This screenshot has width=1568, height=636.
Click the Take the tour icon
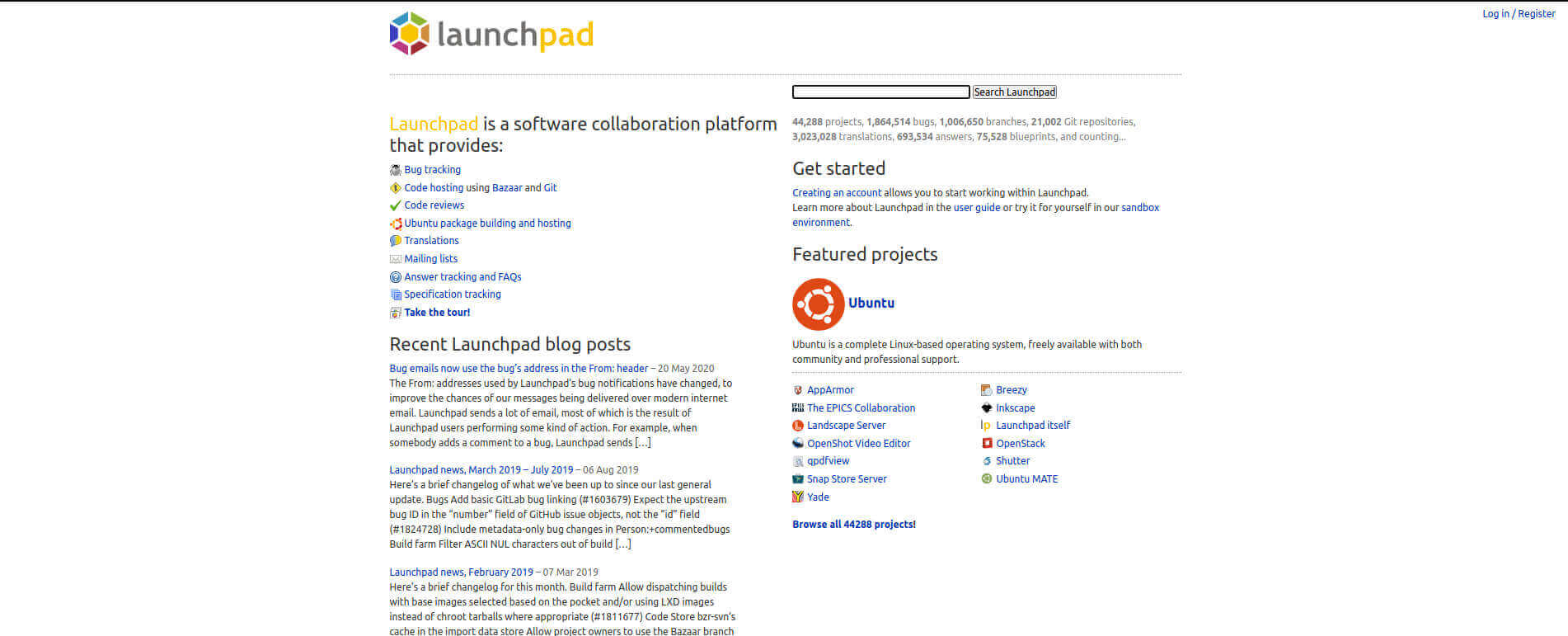click(x=396, y=313)
